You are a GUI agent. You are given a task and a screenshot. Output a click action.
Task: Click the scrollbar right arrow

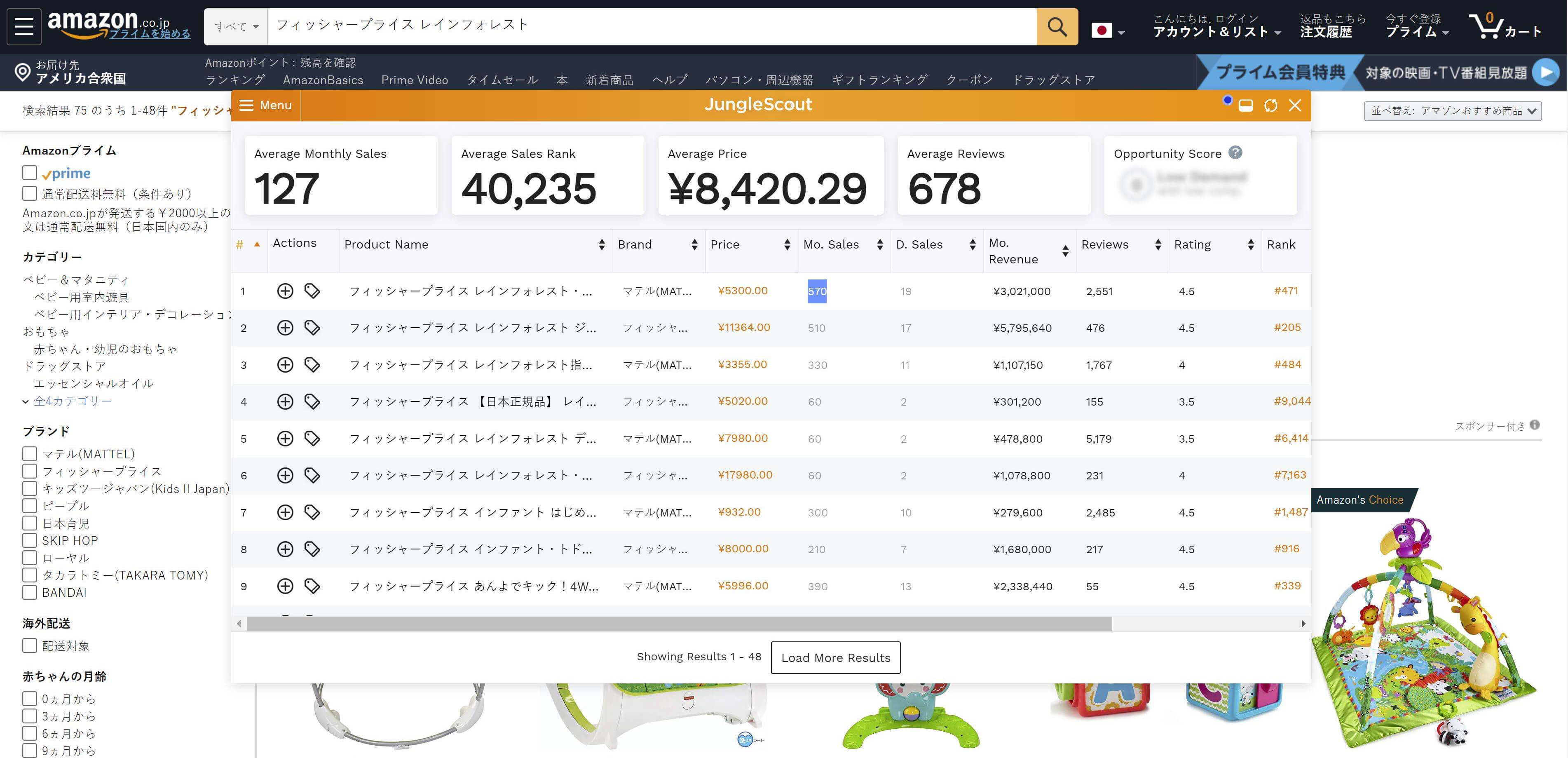pos(1303,624)
